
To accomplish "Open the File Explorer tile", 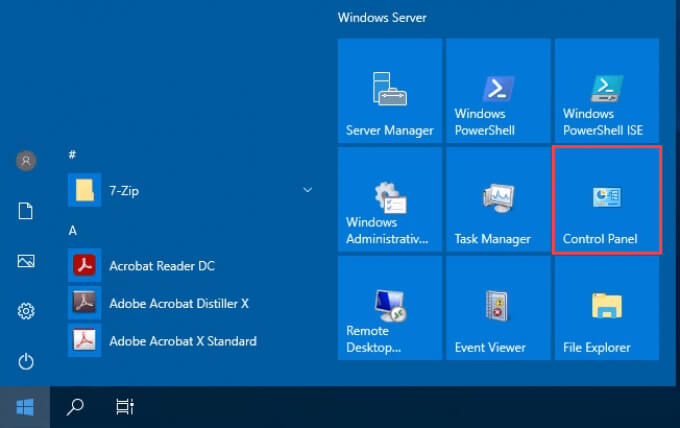I will (607, 307).
